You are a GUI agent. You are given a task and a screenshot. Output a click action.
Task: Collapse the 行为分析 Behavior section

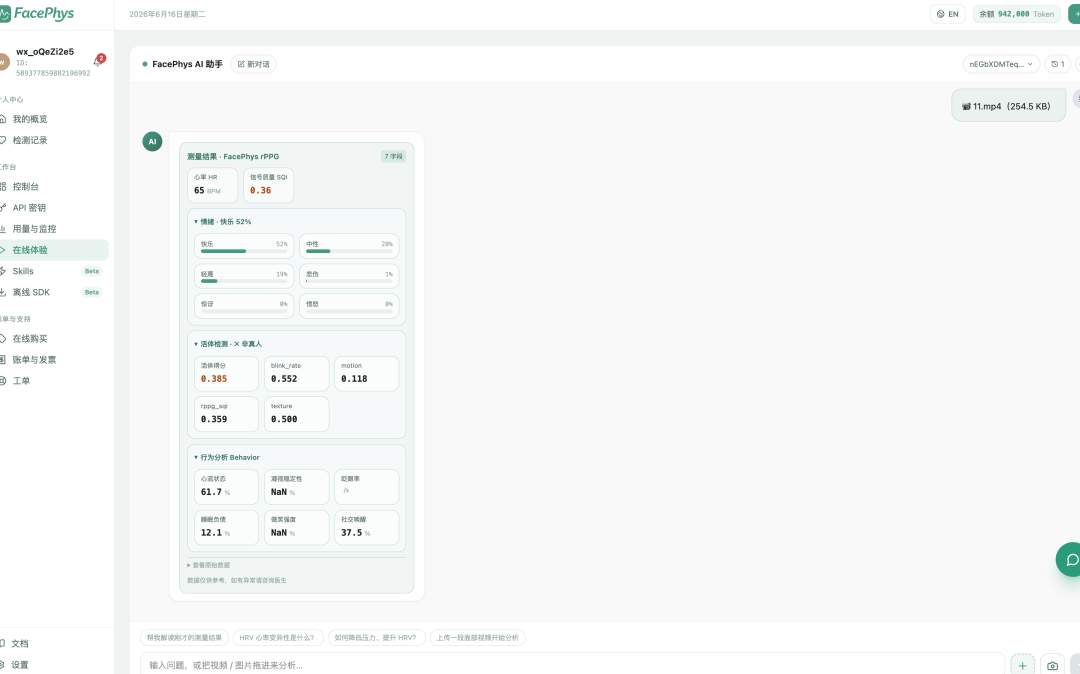point(227,457)
